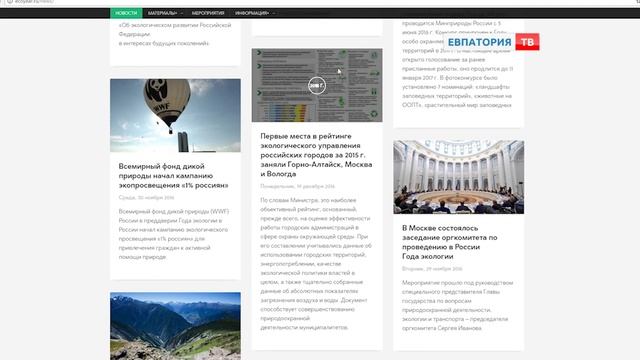This screenshot has width=640, height=360.
Task: Click the text 'в интересах будущих поколений'
Action: coord(164,43)
